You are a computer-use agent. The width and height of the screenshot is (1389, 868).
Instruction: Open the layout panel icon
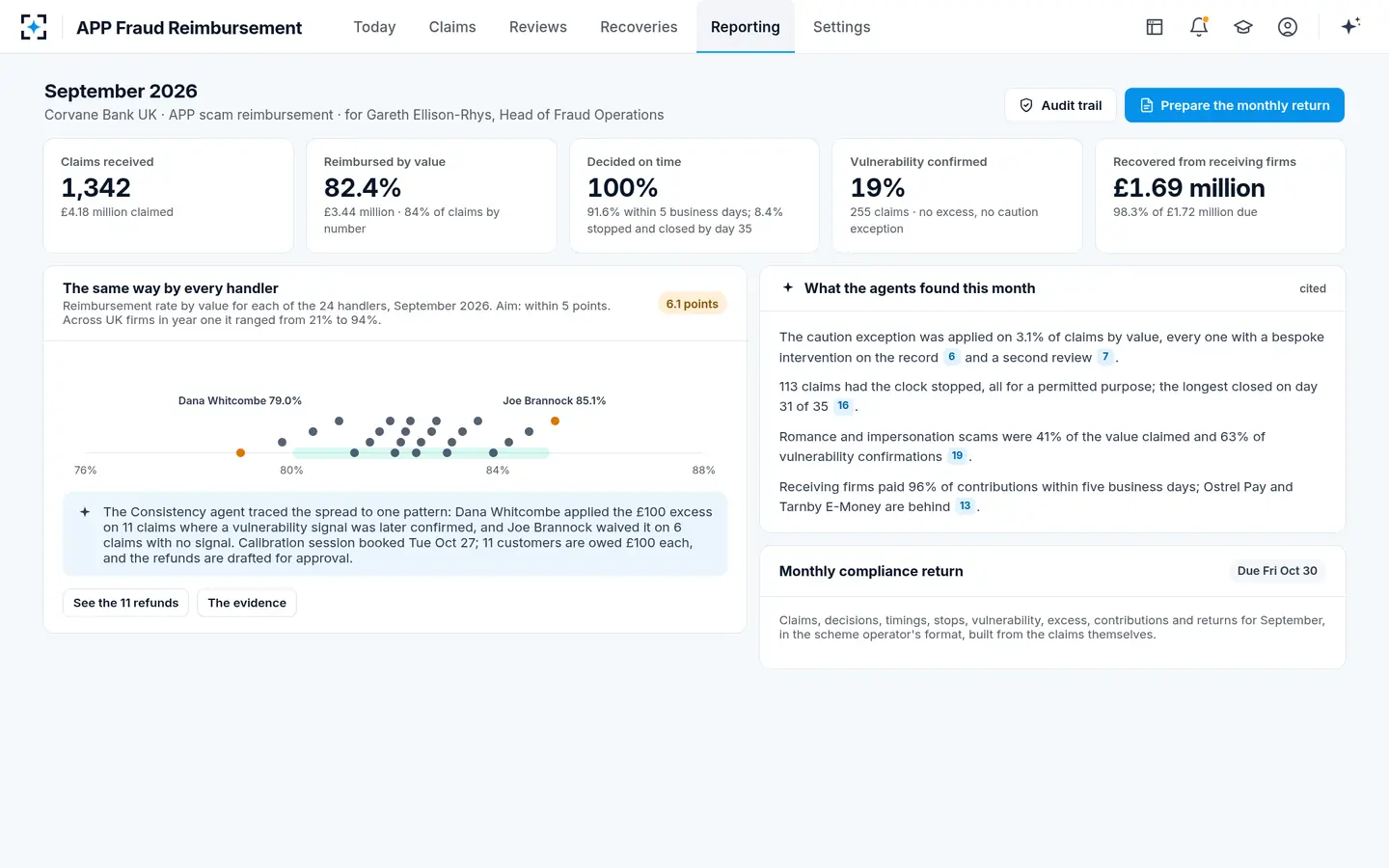(1155, 27)
